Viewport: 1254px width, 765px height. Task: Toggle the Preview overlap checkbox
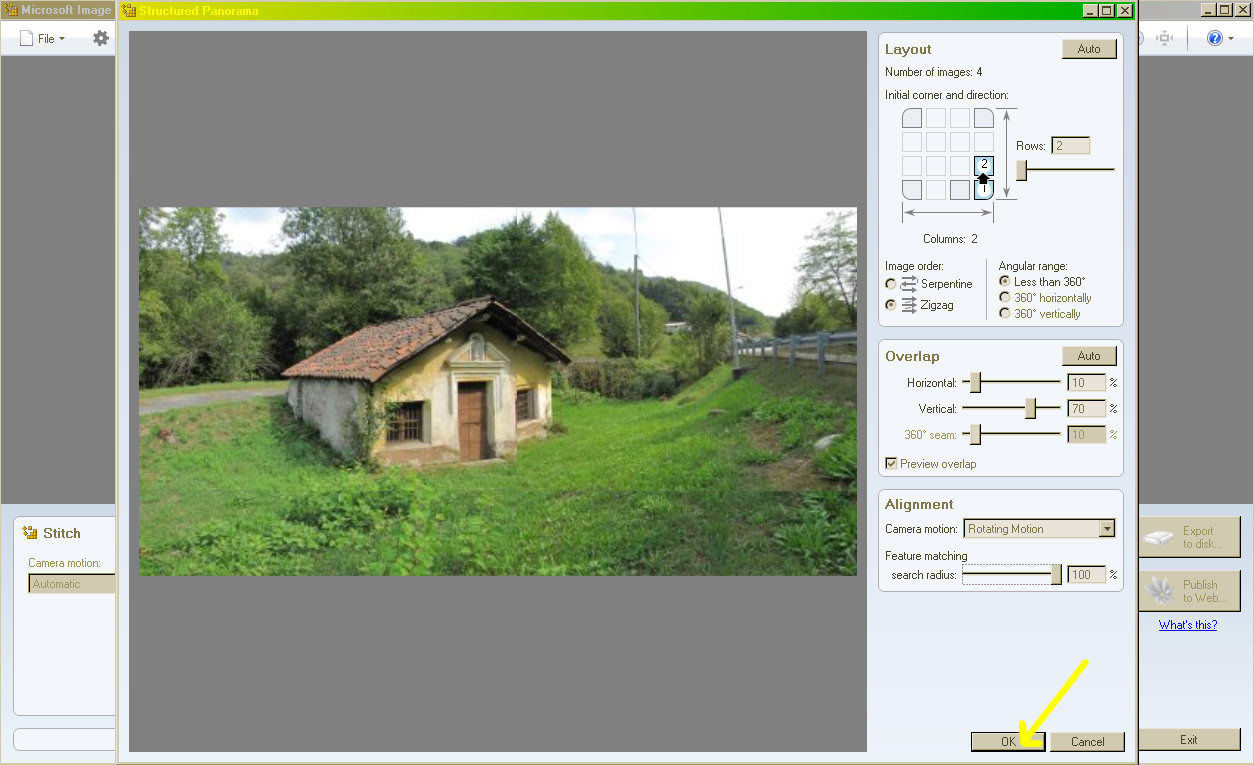coord(891,464)
